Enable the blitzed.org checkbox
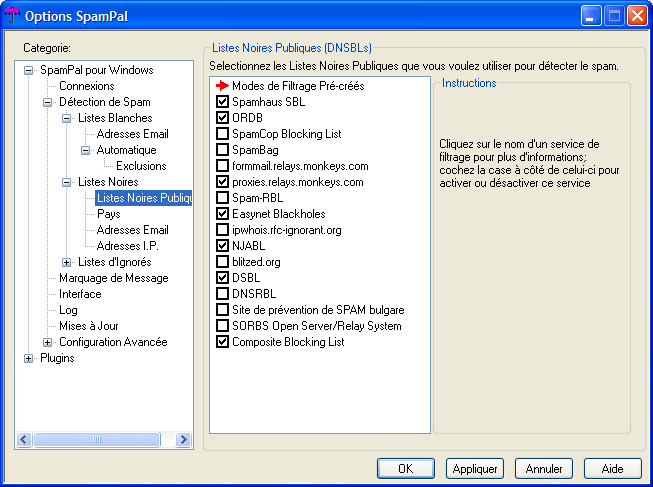The height and width of the screenshot is (487, 653). [x=222, y=262]
